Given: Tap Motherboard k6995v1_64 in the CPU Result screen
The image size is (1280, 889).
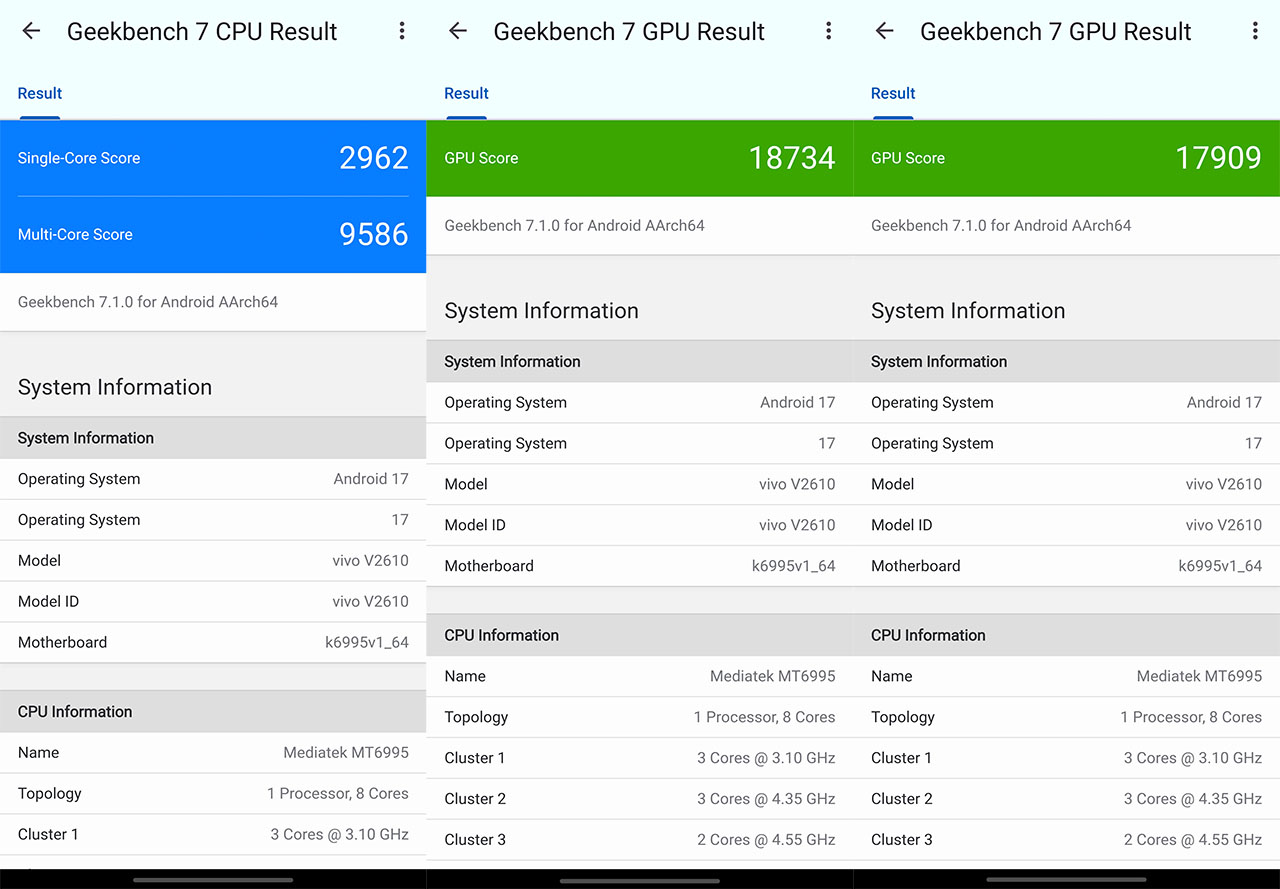Looking at the screenshot, I should tap(213, 643).
